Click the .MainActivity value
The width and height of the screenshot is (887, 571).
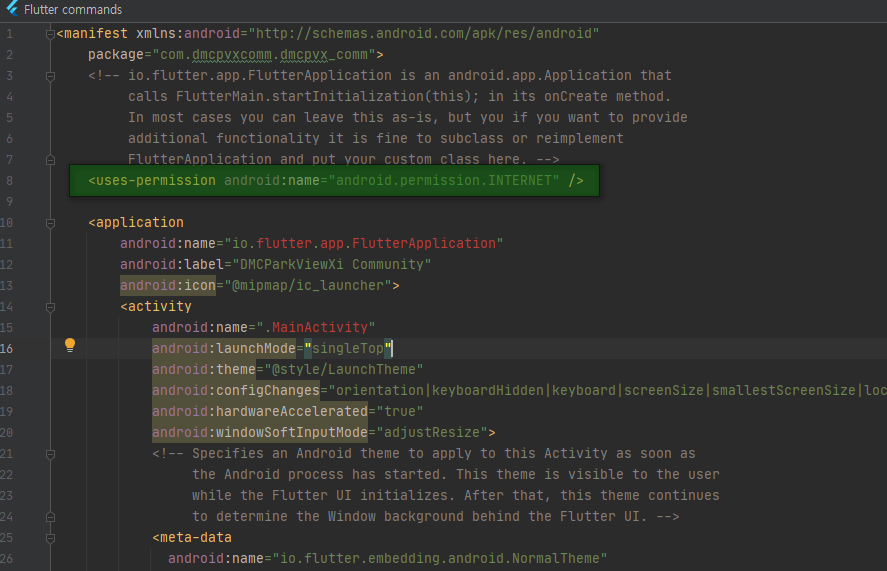pyautogui.click(x=316, y=327)
